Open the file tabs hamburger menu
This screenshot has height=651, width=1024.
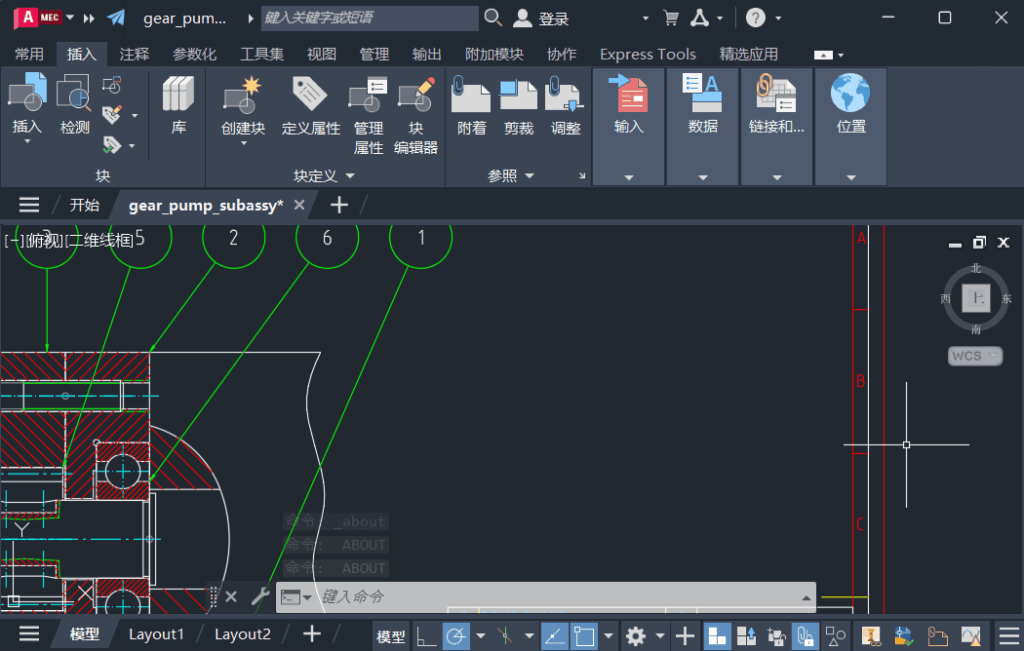point(29,205)
